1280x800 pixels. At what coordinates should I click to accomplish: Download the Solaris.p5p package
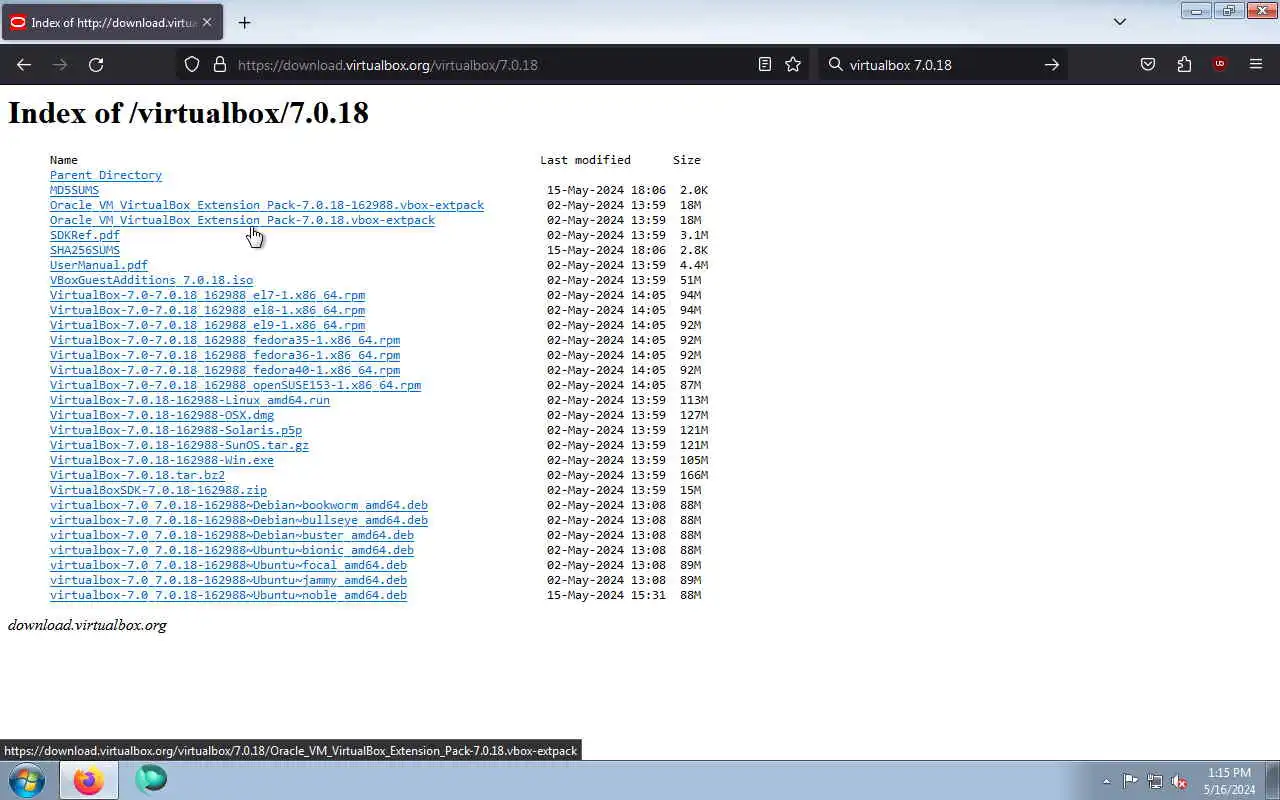coord(176,430)
